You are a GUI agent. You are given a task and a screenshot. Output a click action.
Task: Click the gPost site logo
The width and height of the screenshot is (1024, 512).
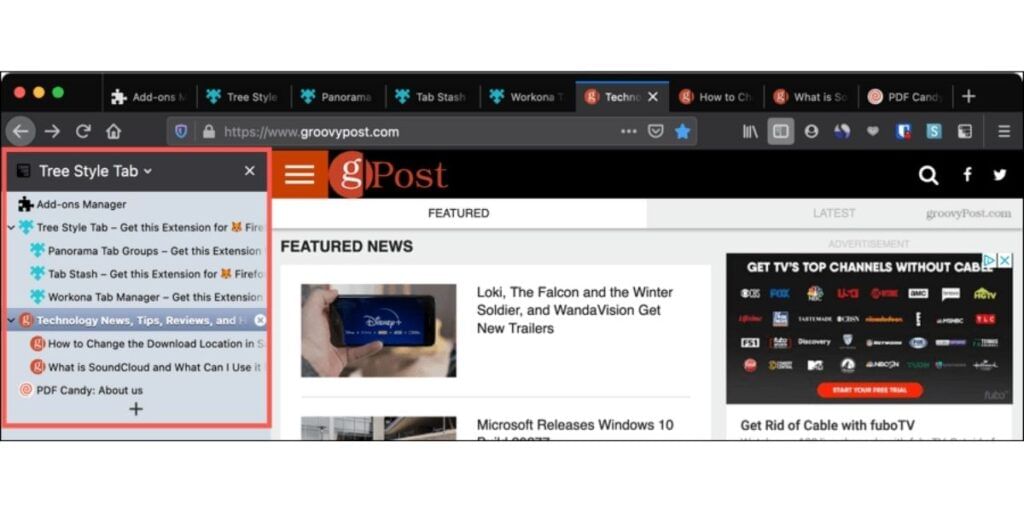(x=389, y=174)
